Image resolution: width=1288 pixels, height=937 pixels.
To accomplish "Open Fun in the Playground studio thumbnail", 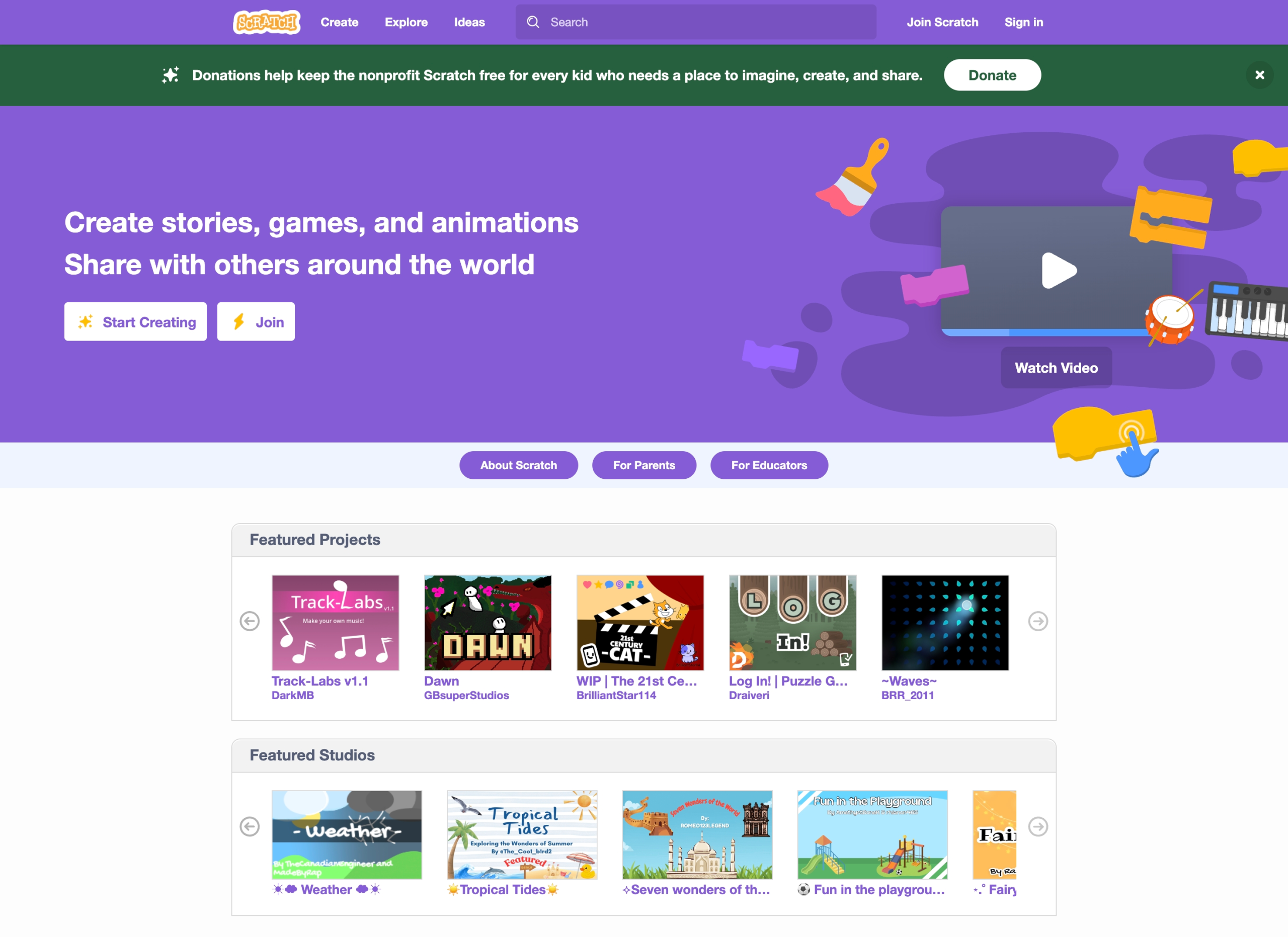I will 872,835.
